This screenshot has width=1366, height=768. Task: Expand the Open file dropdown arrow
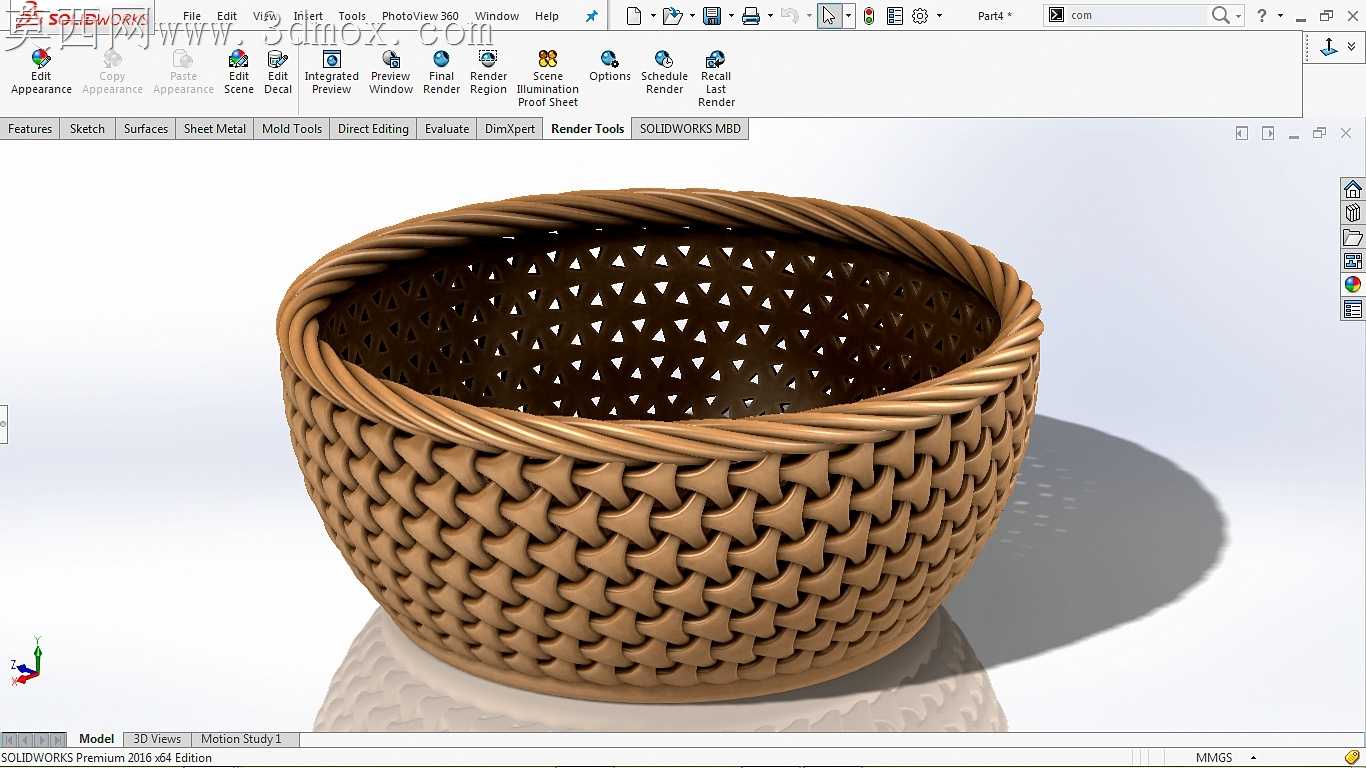692,16
